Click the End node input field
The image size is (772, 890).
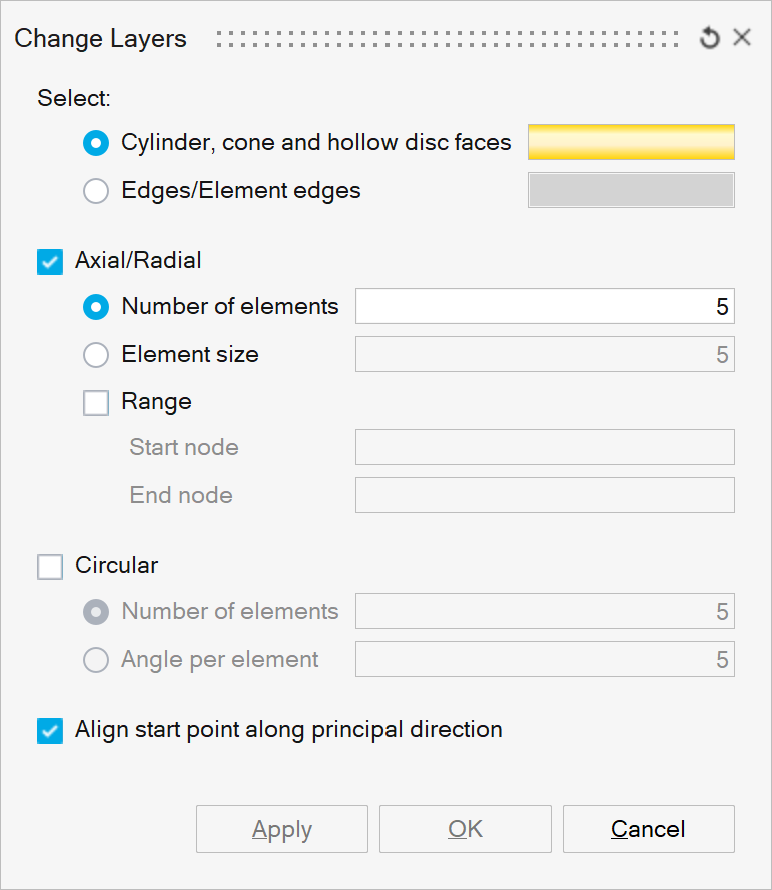544,495
